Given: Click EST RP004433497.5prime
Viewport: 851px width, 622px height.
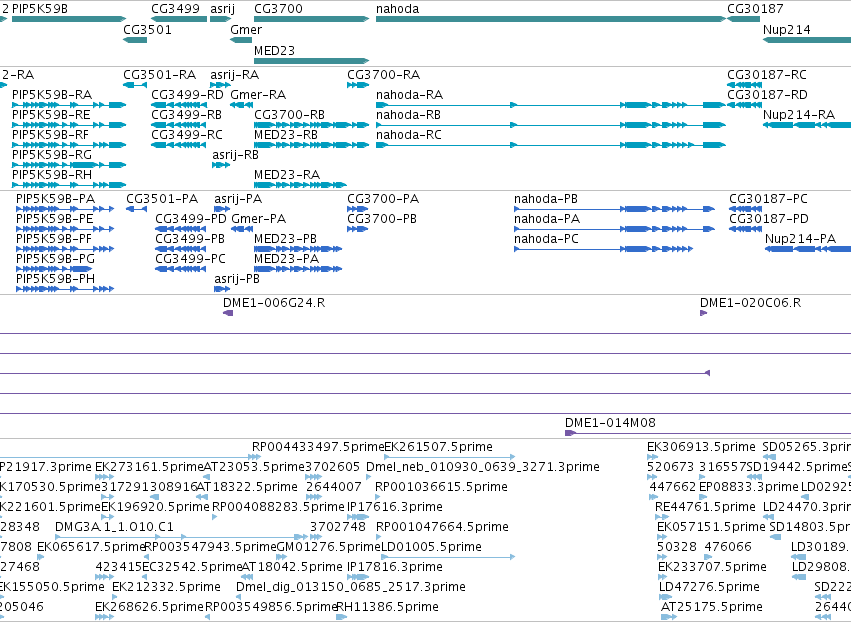Looking at the screenshot, I should click(317, 447).
